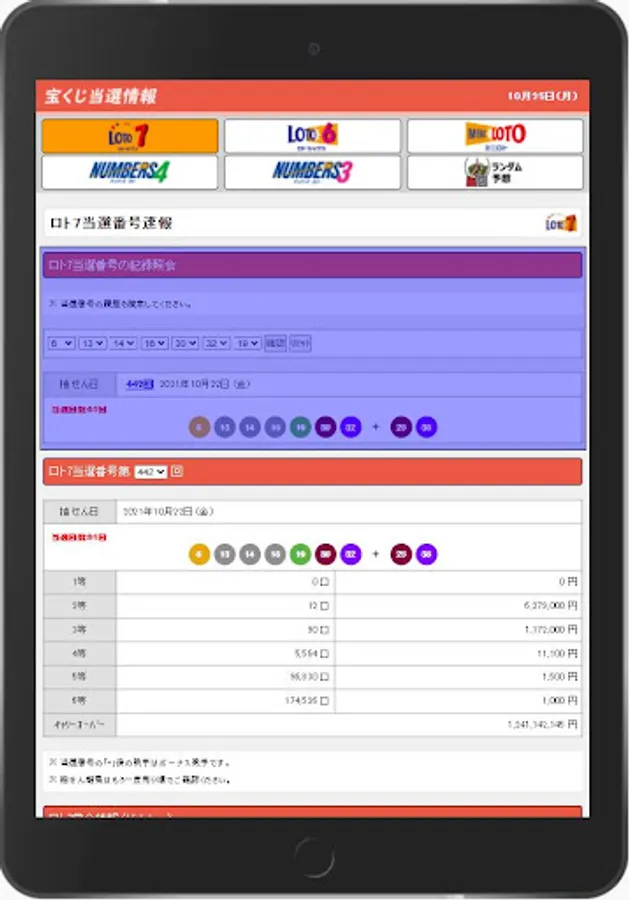Click the green number 19 ball in results table
The height and width of the screenshot is (900, 629).
tap(300, 554)
